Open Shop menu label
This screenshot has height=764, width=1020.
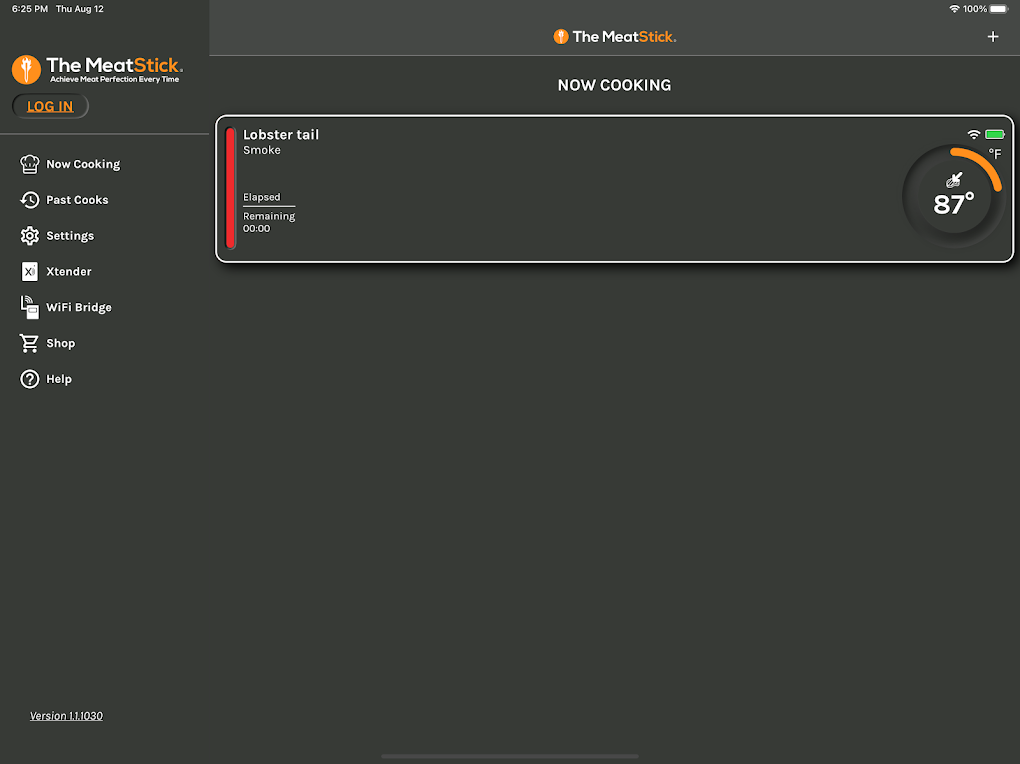[x=60, y=343]
